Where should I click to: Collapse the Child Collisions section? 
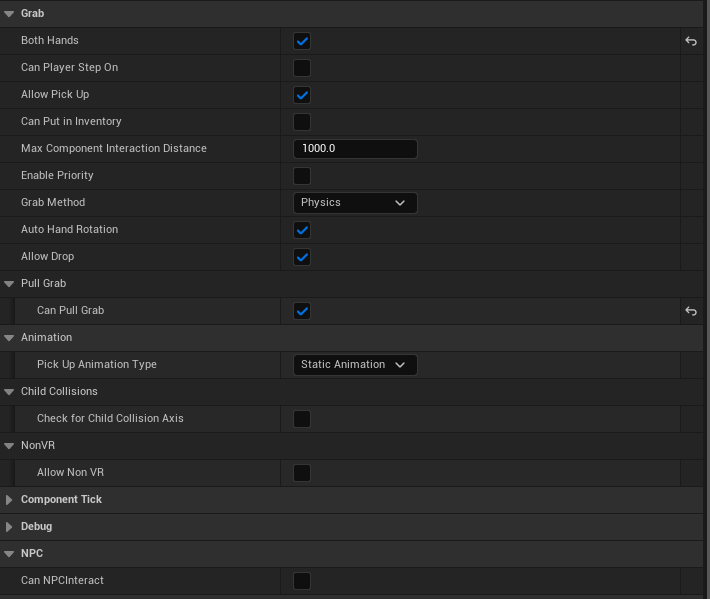coord(9,392)
